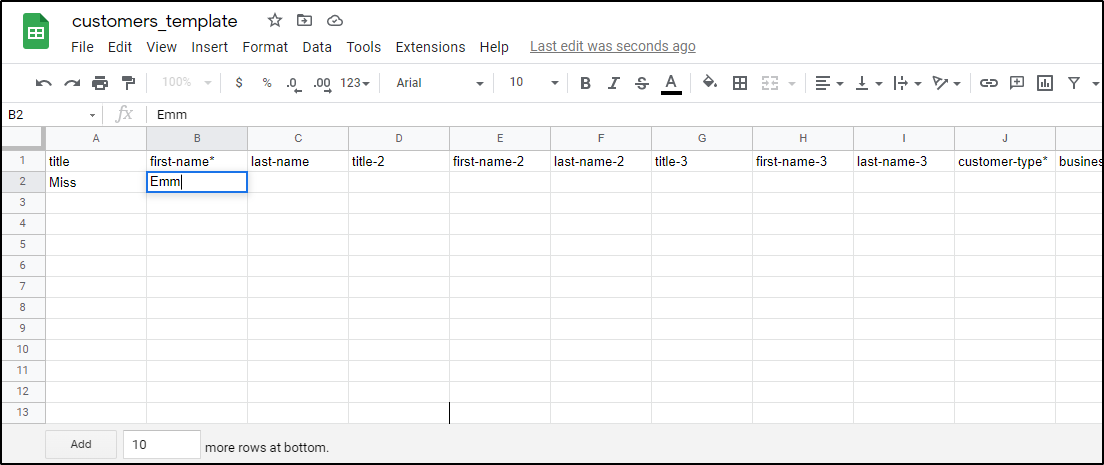1104x465 pixels.
Task: Open the Insert menu
Action: [x=210, y=46]
